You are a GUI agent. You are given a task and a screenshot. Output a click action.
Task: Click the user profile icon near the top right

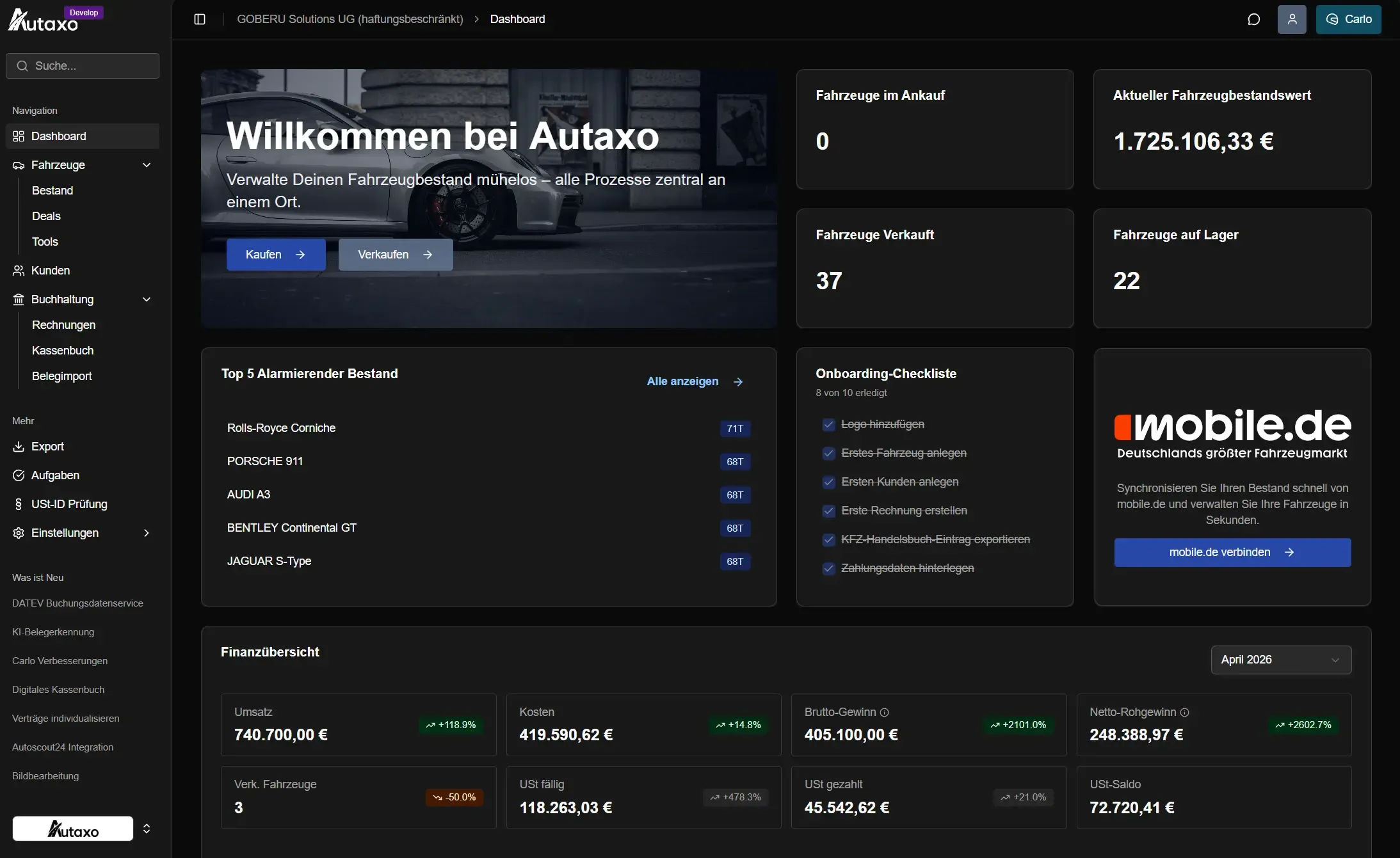1292,19
